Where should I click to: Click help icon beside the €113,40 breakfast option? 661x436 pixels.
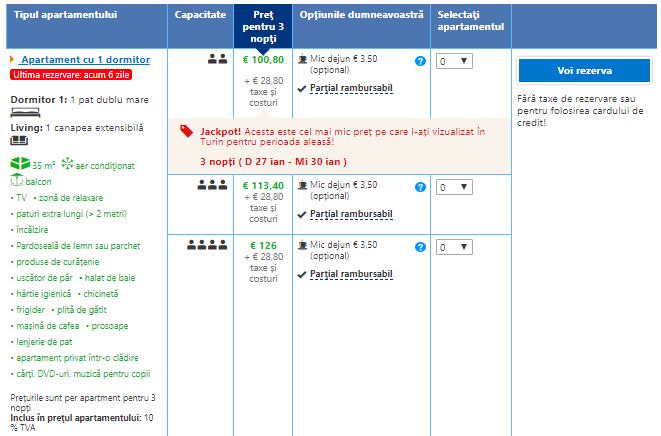pyautogui.click(x=421, y=186)
